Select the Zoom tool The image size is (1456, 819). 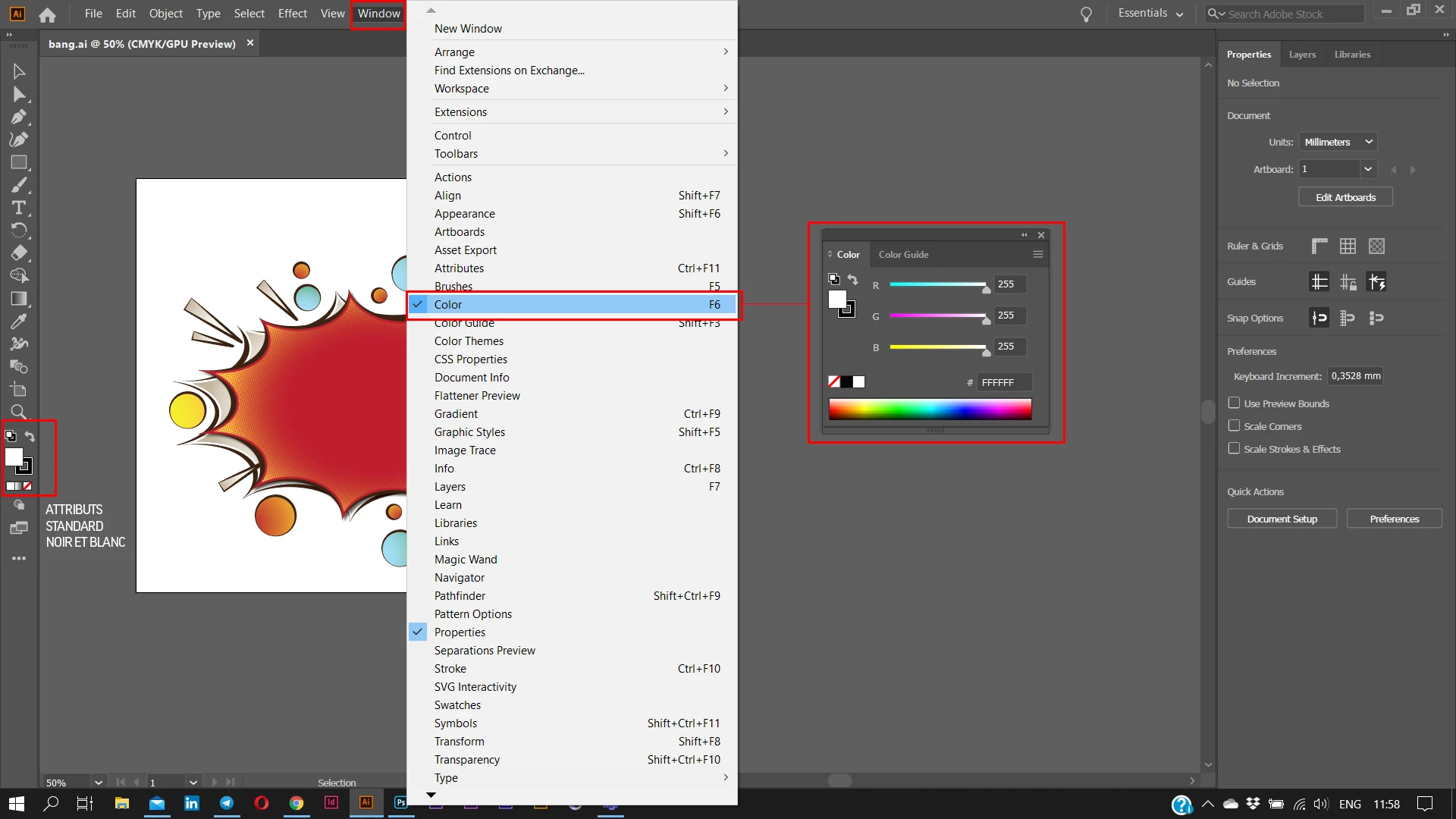[x=19, y=412]
